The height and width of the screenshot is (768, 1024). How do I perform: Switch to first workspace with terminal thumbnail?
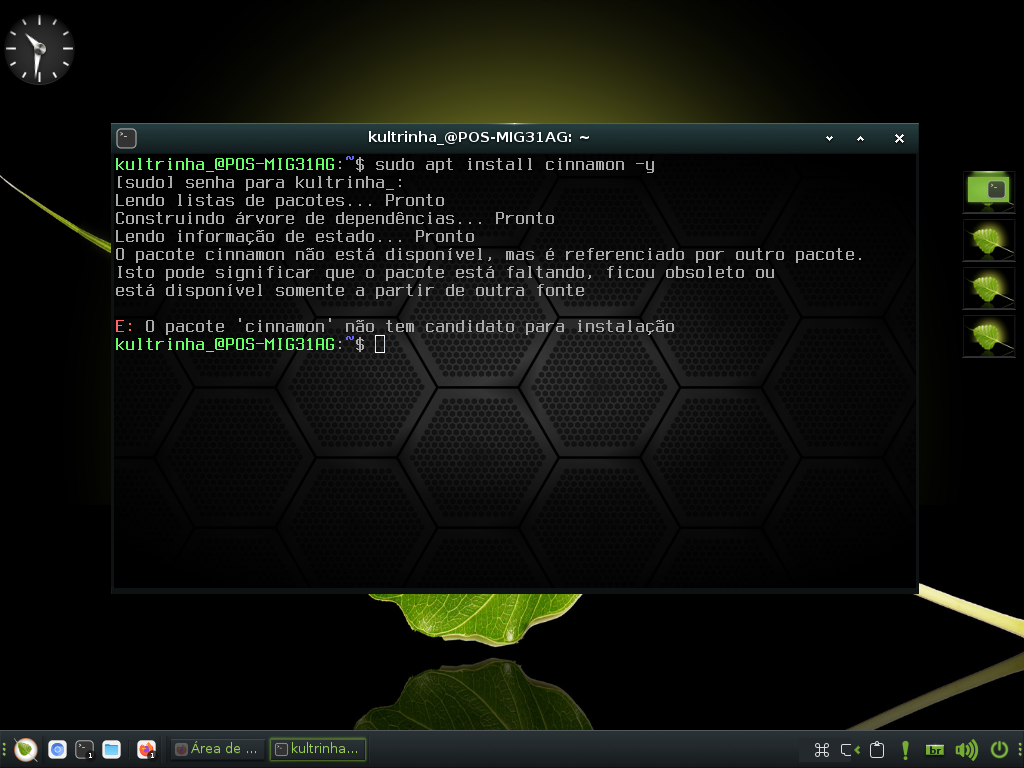pos(989,192)
